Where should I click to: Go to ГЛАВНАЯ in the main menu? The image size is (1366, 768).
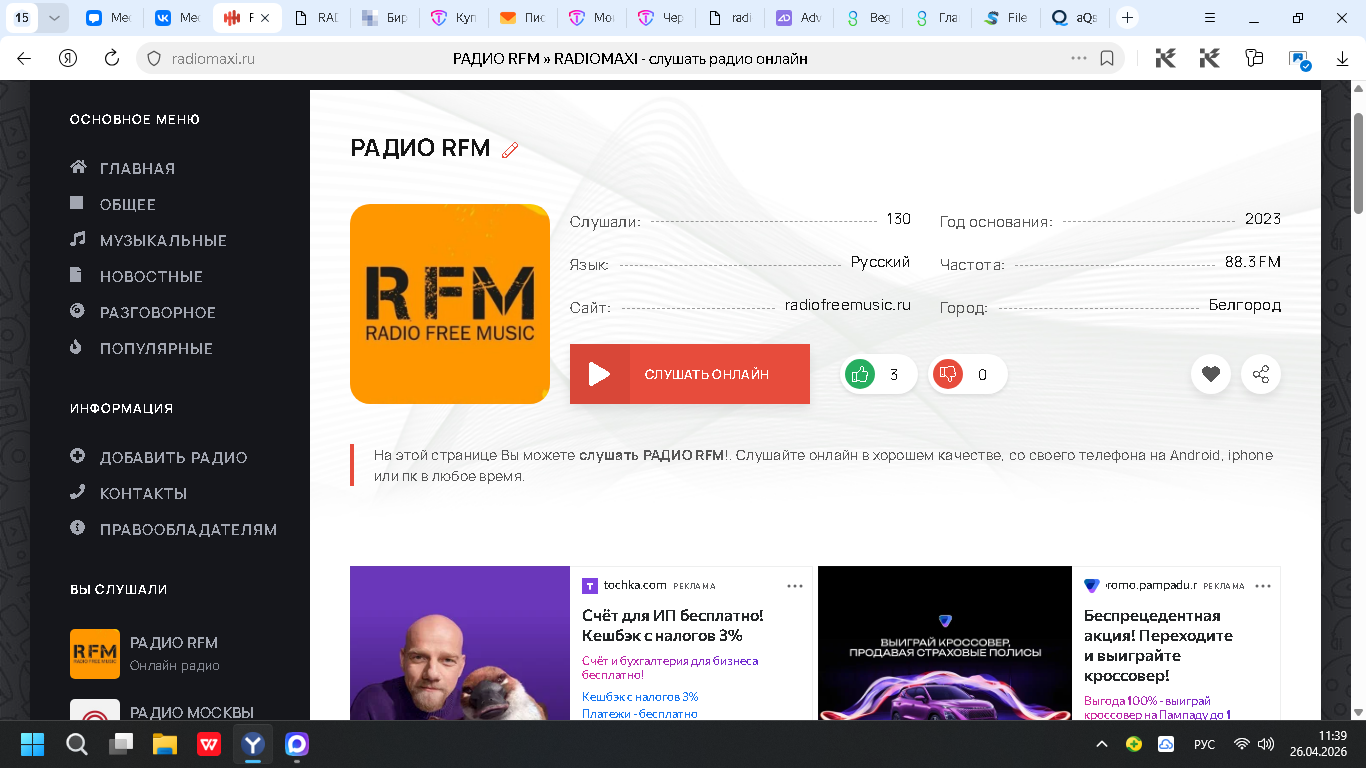point(137,169)
